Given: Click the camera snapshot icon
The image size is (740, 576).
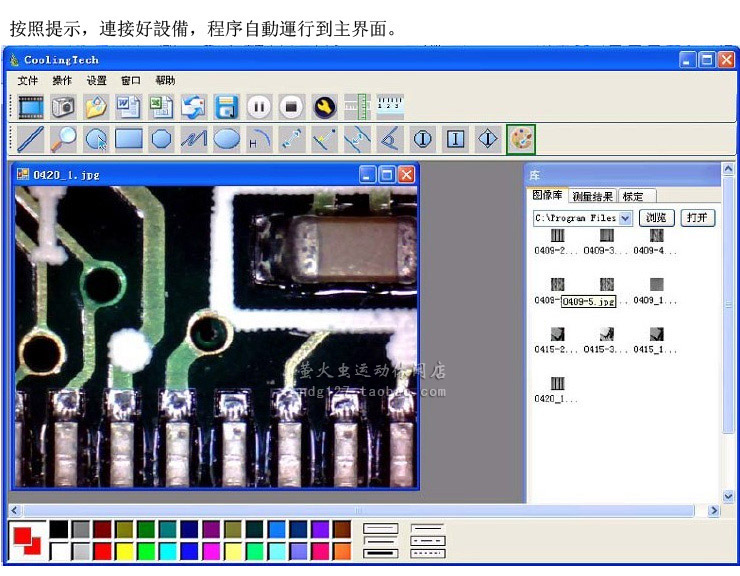Looking at the screenshot, I should click(x=63, y=106).
